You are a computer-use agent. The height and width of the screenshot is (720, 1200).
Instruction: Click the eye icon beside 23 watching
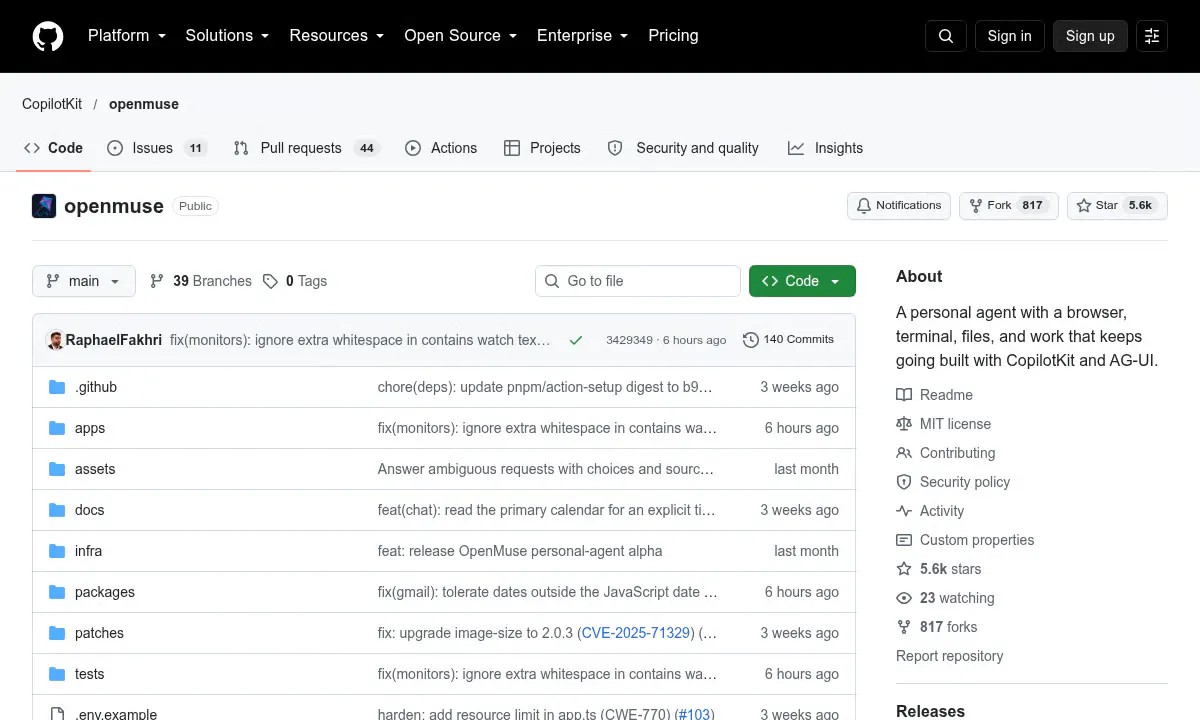pyautogui.click(x=904, y=598)
